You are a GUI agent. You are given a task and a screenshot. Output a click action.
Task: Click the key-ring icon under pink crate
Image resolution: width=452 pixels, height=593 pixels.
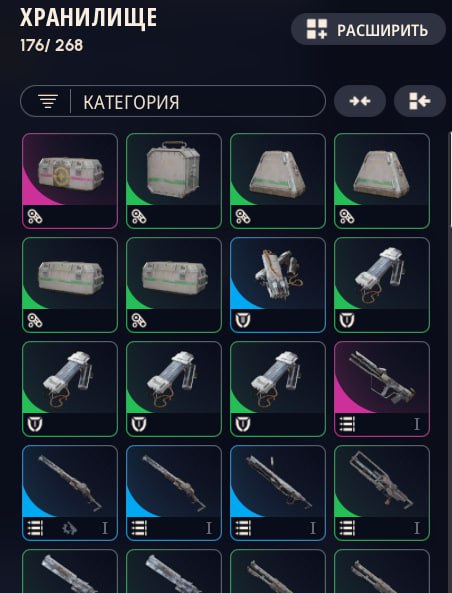pos(35,217)
